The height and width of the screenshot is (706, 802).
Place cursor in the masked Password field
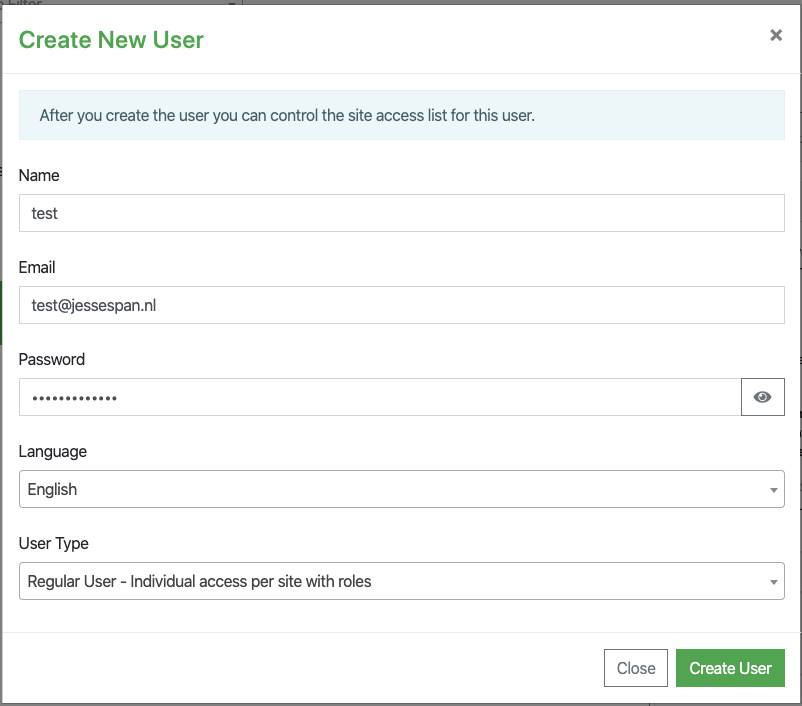pyautogui.click(x=380, y=397)
